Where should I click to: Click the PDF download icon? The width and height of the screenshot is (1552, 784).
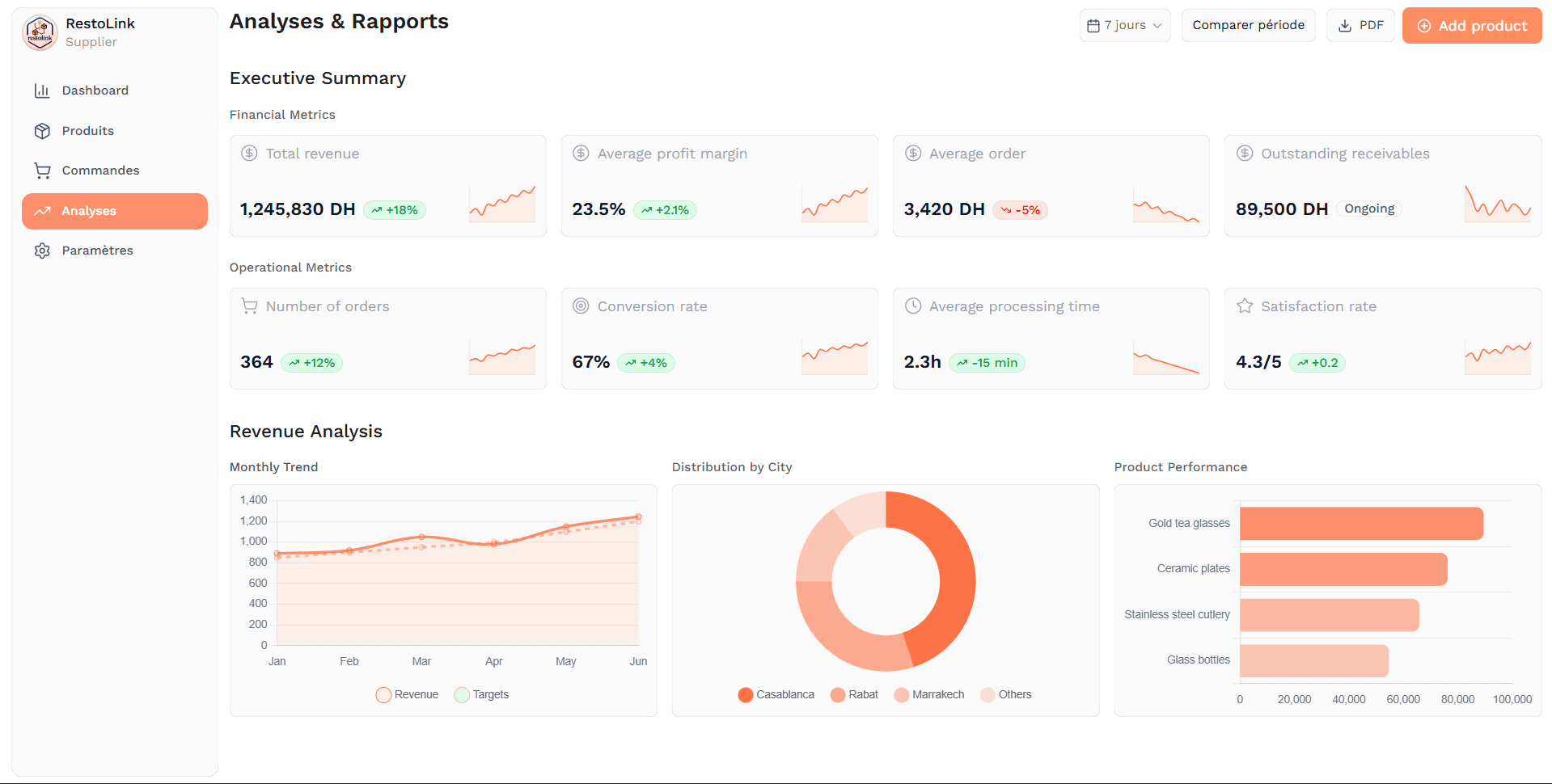pyautogui.click(x=1345, y=25)
